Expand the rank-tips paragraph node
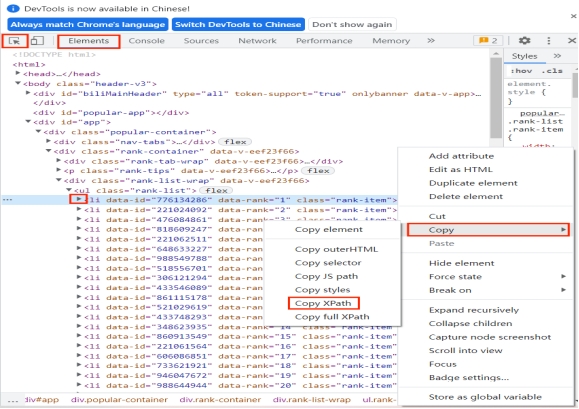 point(59,170)
